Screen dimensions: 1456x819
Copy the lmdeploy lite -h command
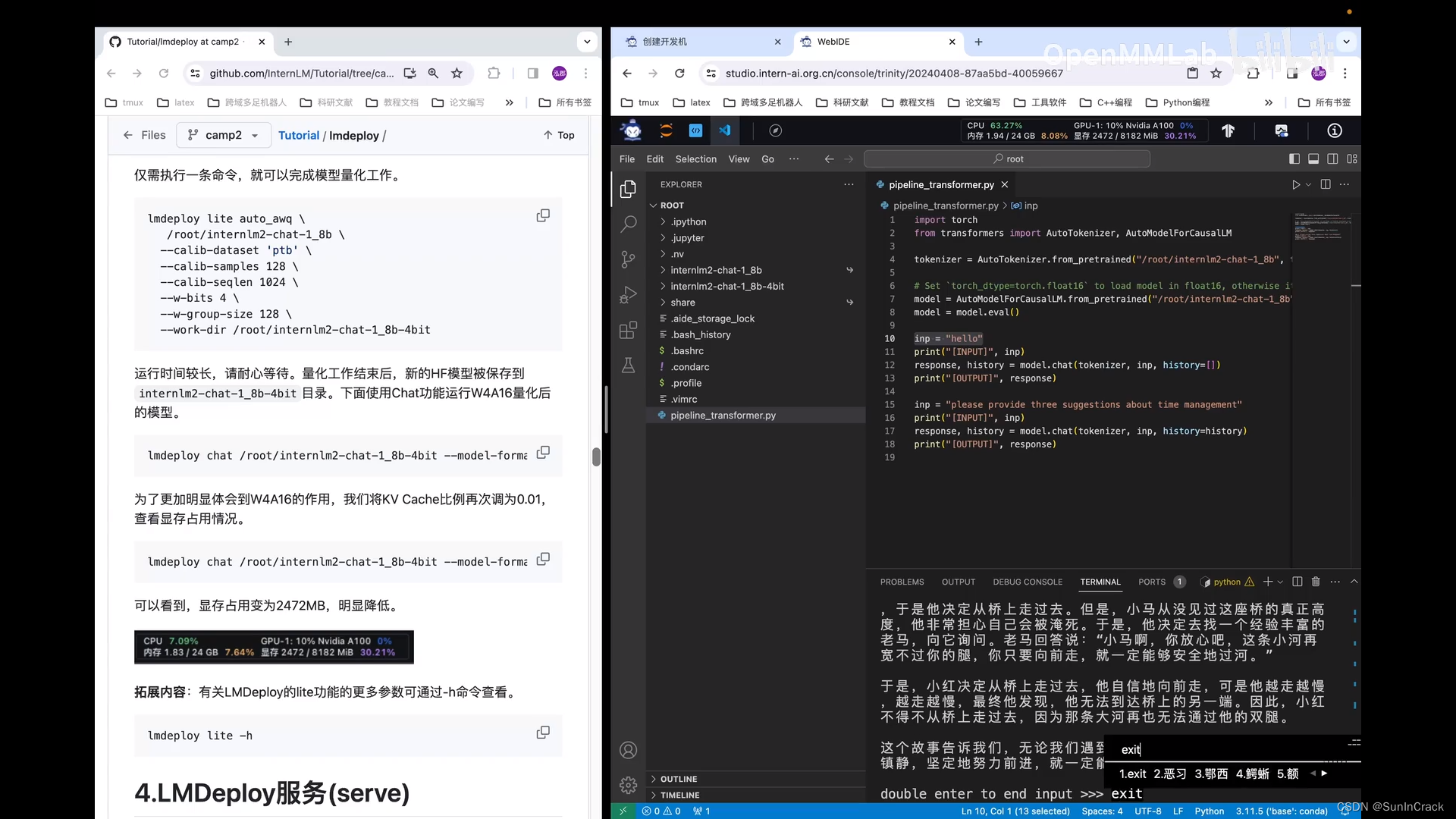(x=543, y=733)
